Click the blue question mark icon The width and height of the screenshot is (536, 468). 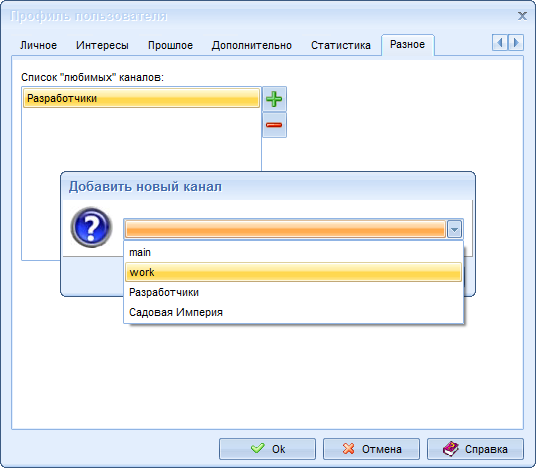click(x=91, y=227)
